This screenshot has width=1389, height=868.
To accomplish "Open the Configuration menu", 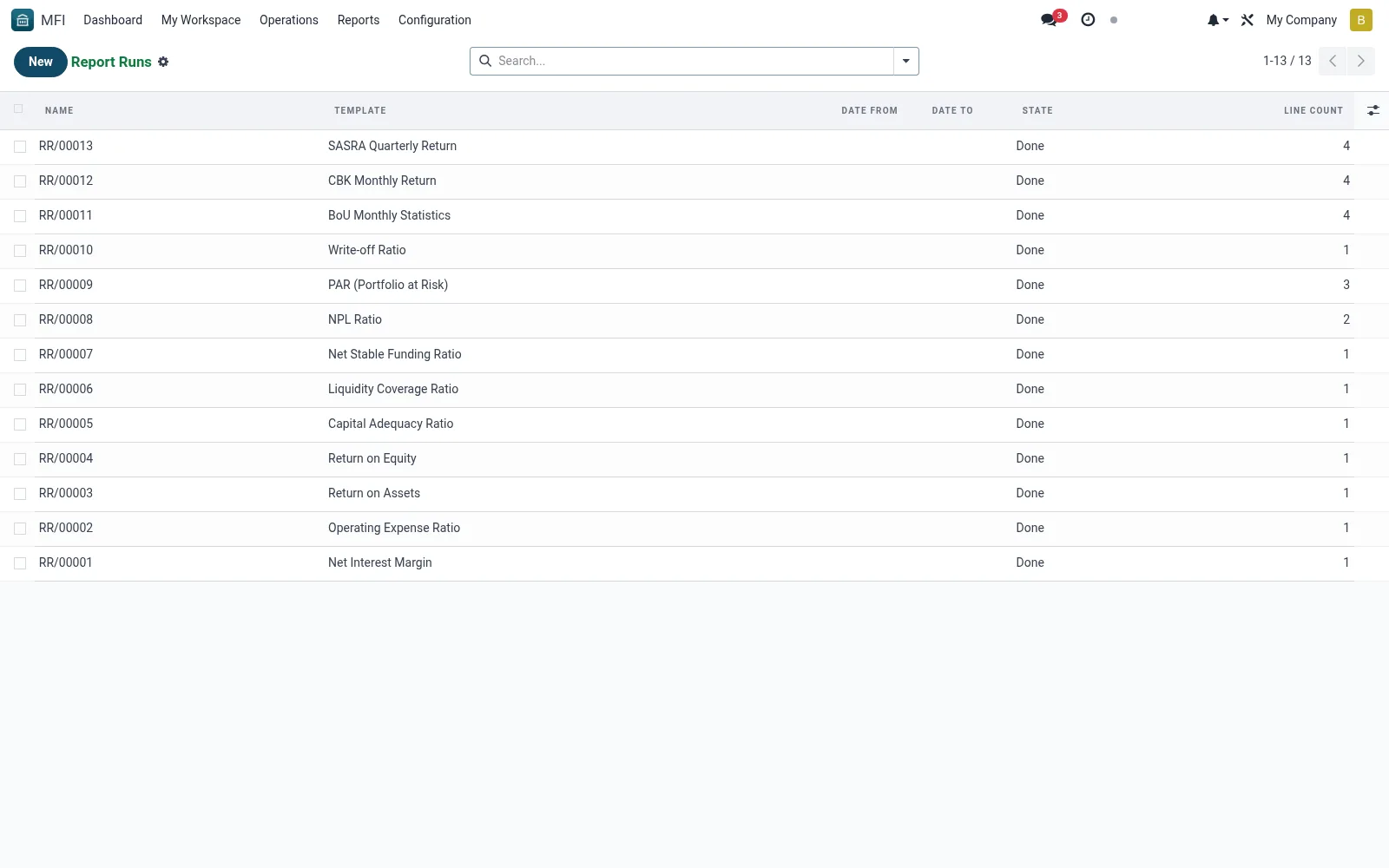I will point(434,20).
